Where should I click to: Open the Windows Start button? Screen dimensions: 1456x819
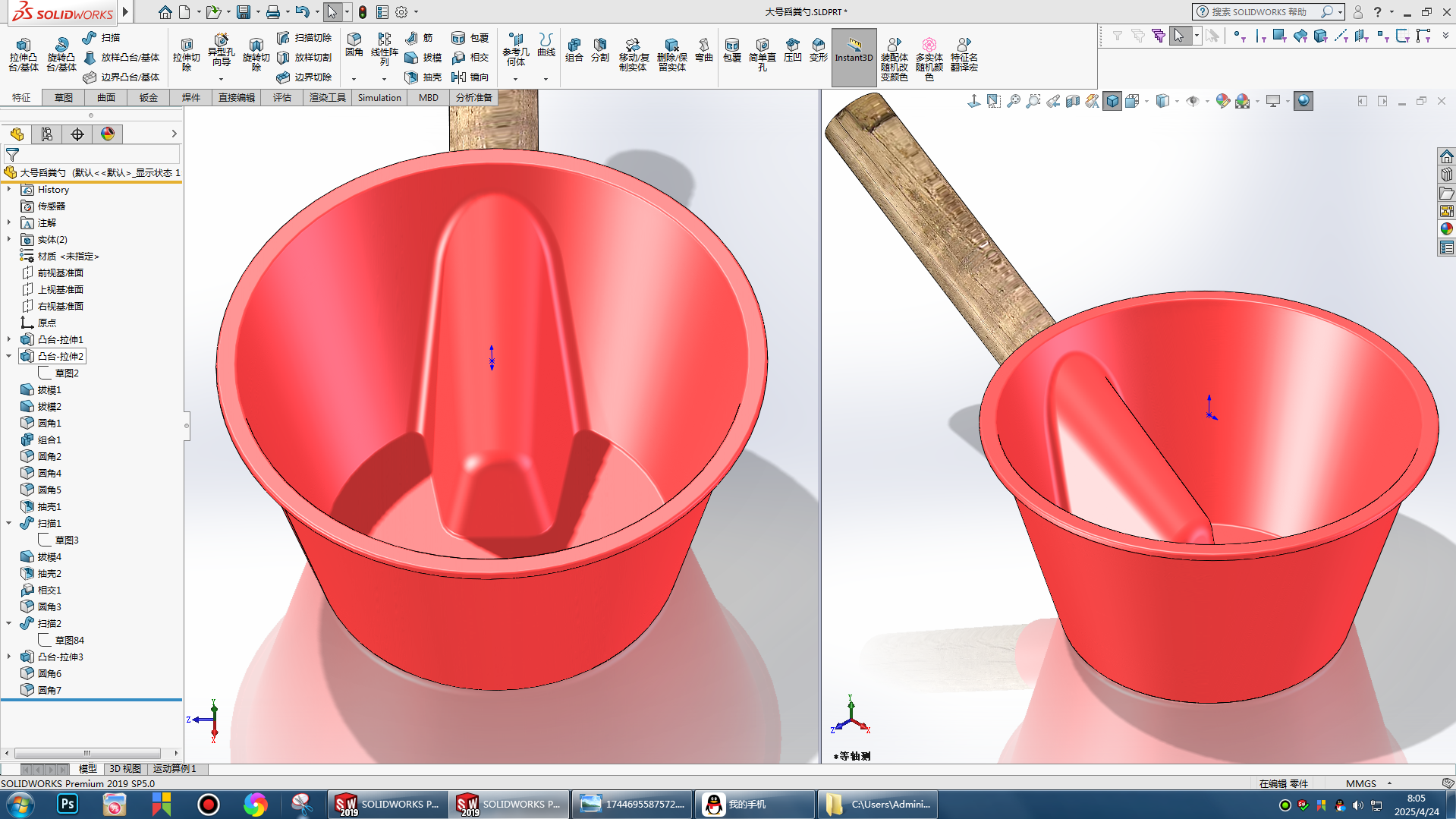(x=20, y=805)
